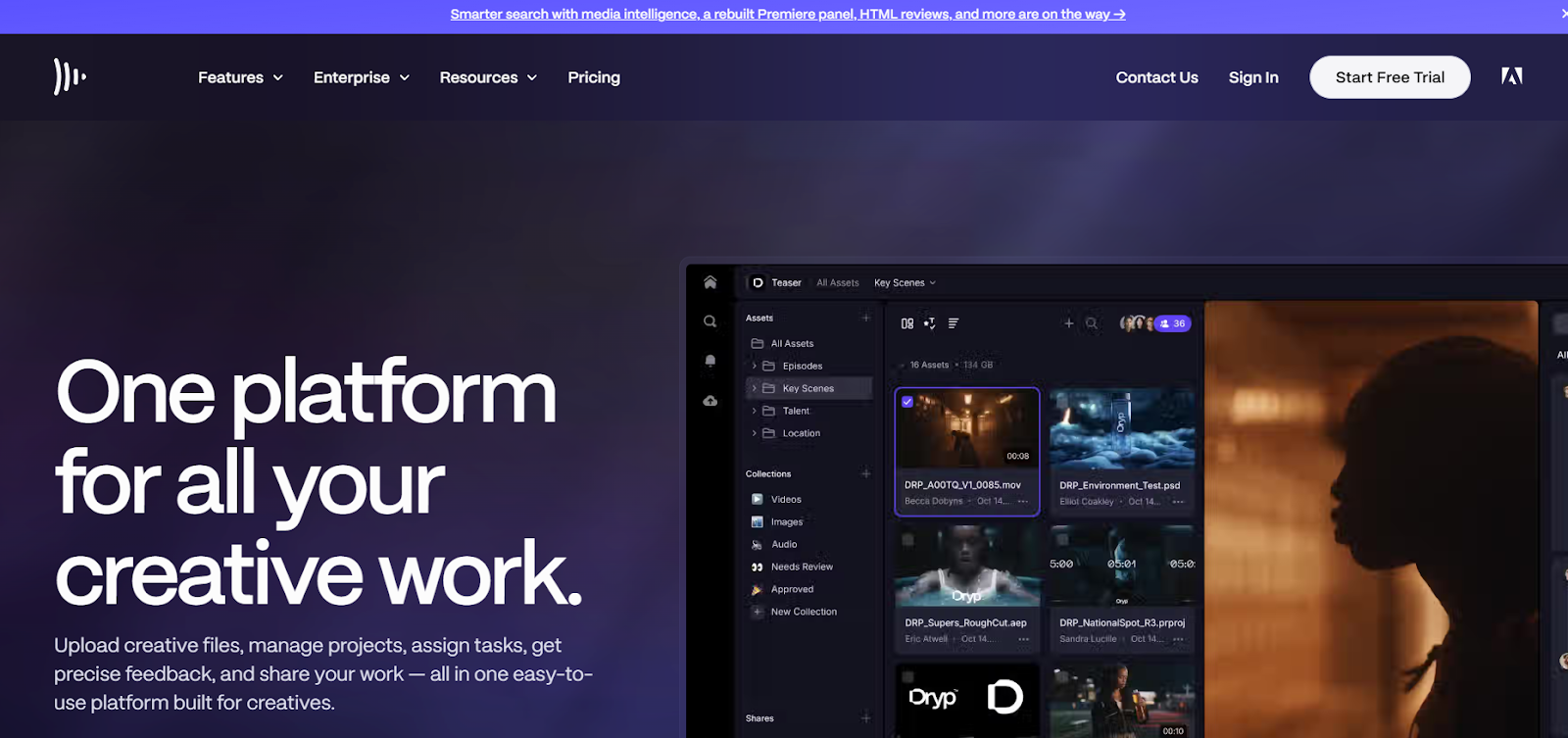Viewport: 1568px width, 738px height.
Task: Click the sort options icon in asset toolbar
Action: tap(930, 323)
